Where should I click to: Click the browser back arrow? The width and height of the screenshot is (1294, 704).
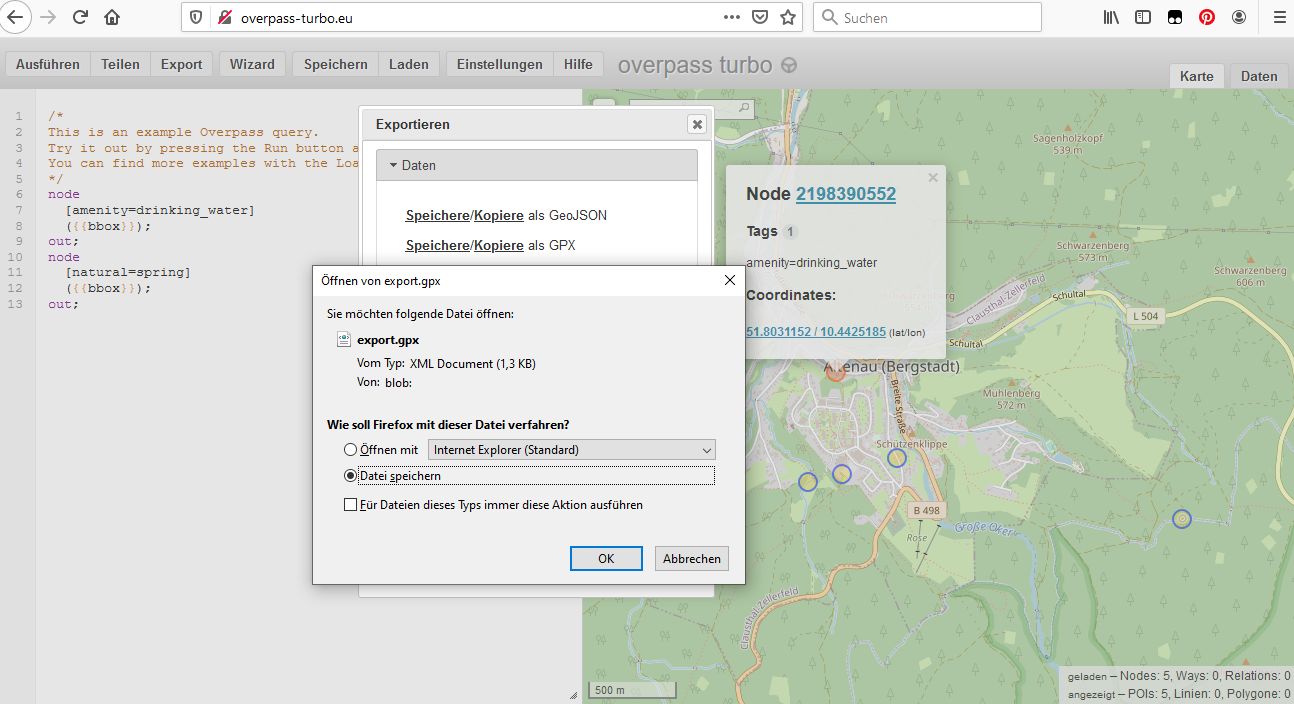pyautogui.click(x=15, y=17)
